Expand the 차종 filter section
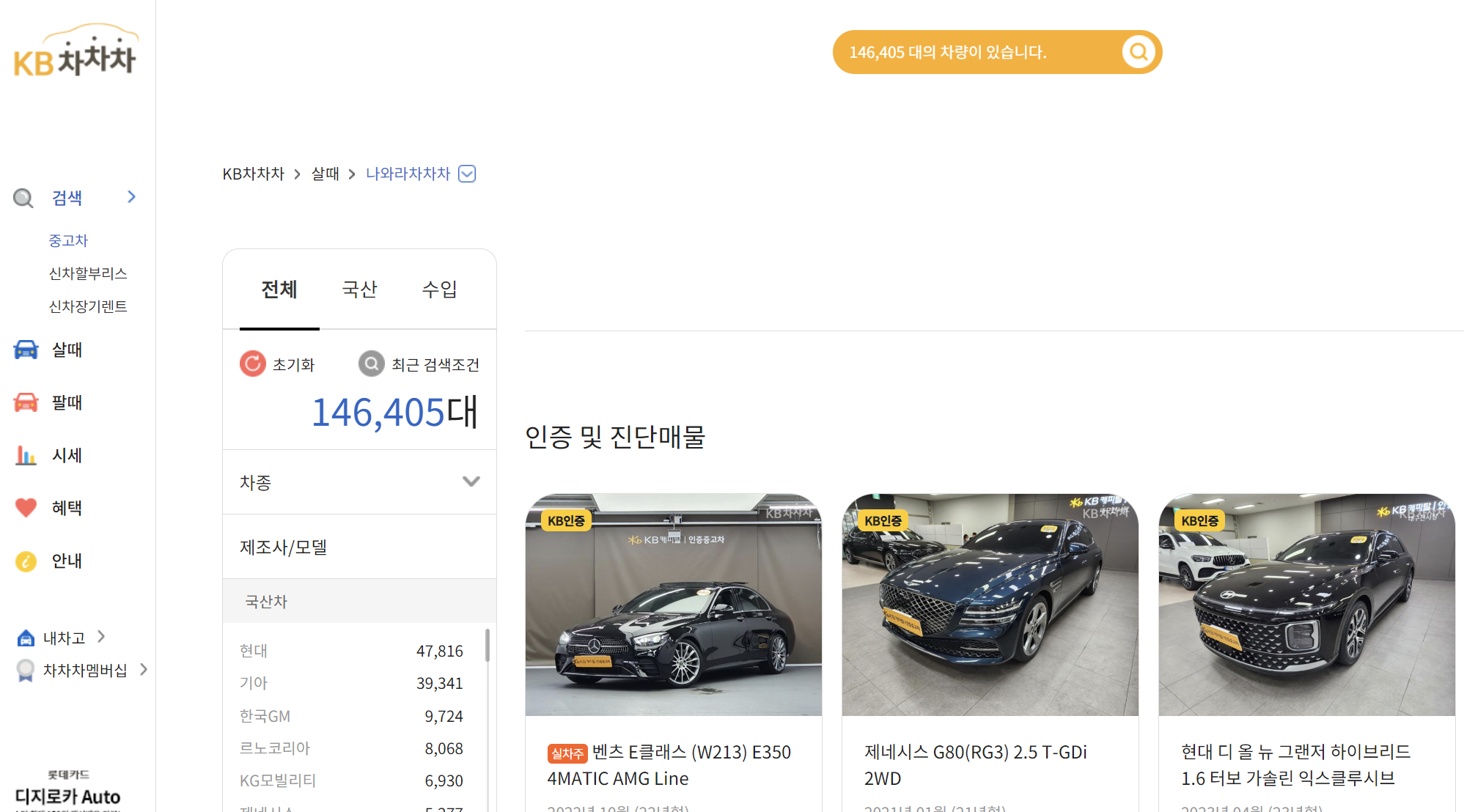The height and width of the screenshot is (812, 1464). pyautogui.click(x=471, y=481)
